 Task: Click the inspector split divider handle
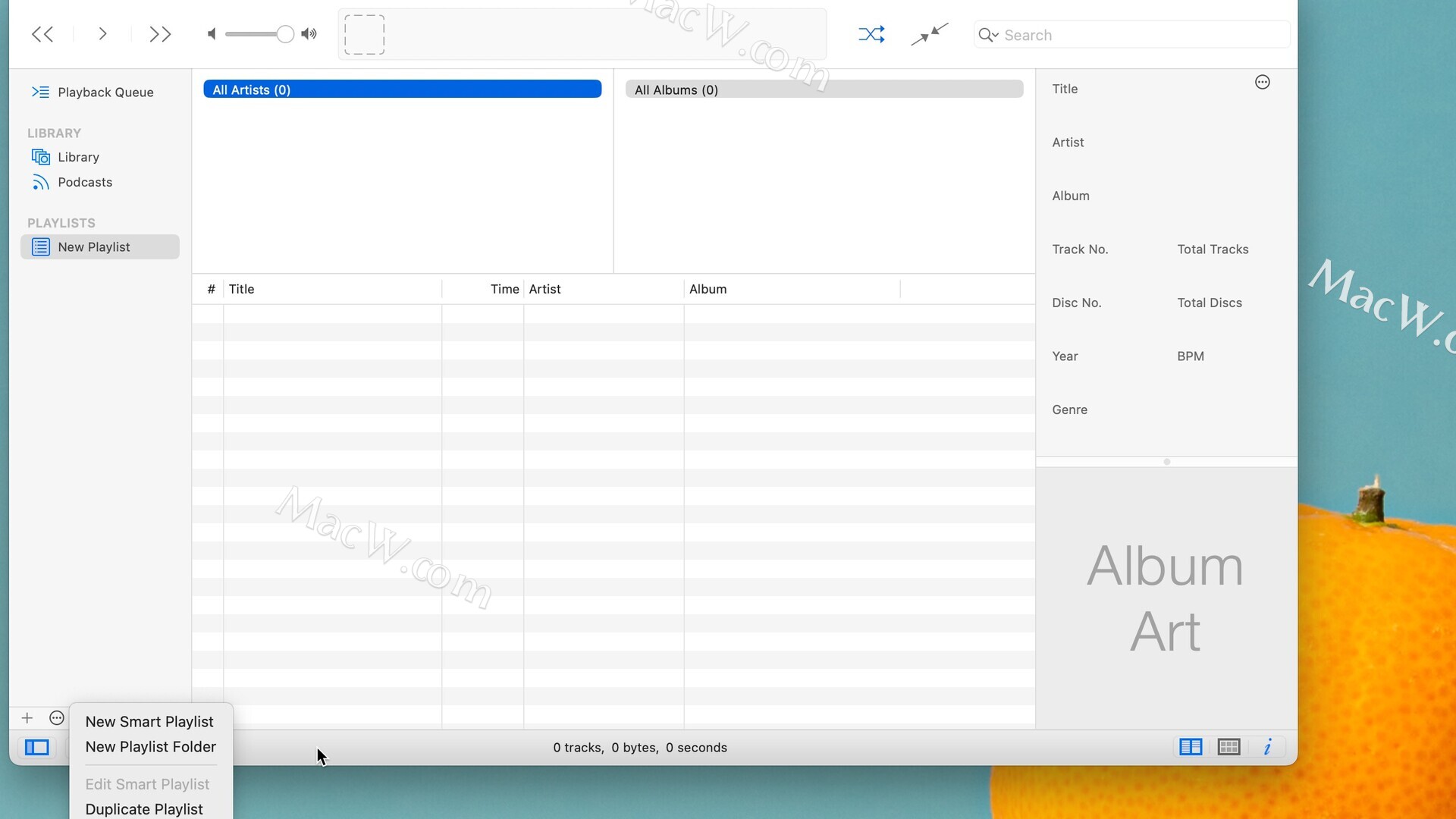1167,462
